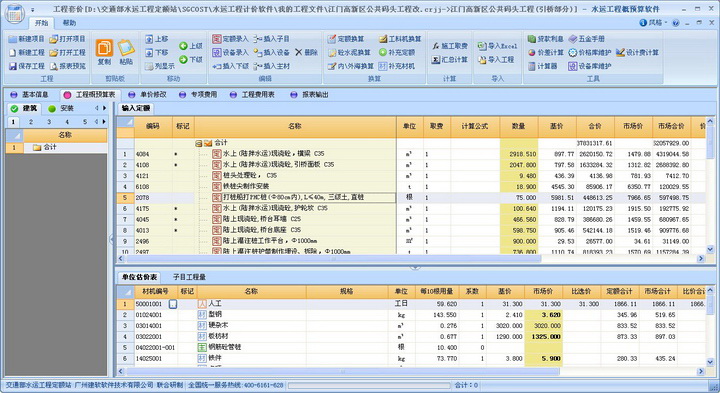Save project with 保存工程
Viewport: 720px width, 393px height.
click(27, 66)
